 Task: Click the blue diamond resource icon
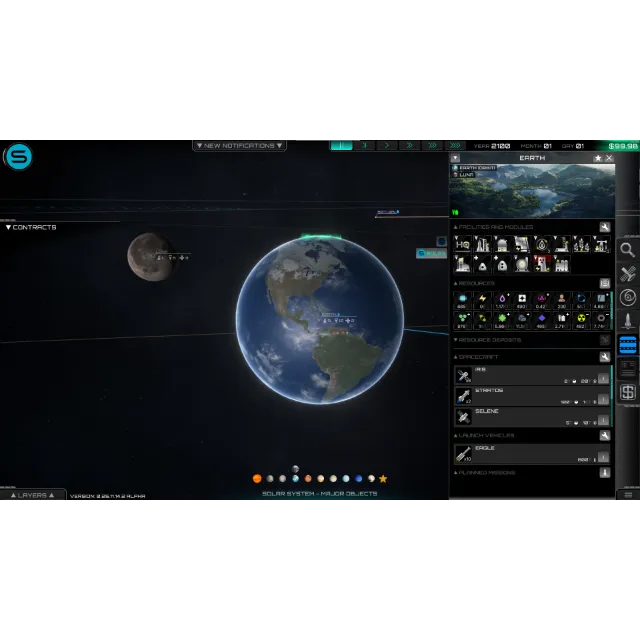(542, 320)
